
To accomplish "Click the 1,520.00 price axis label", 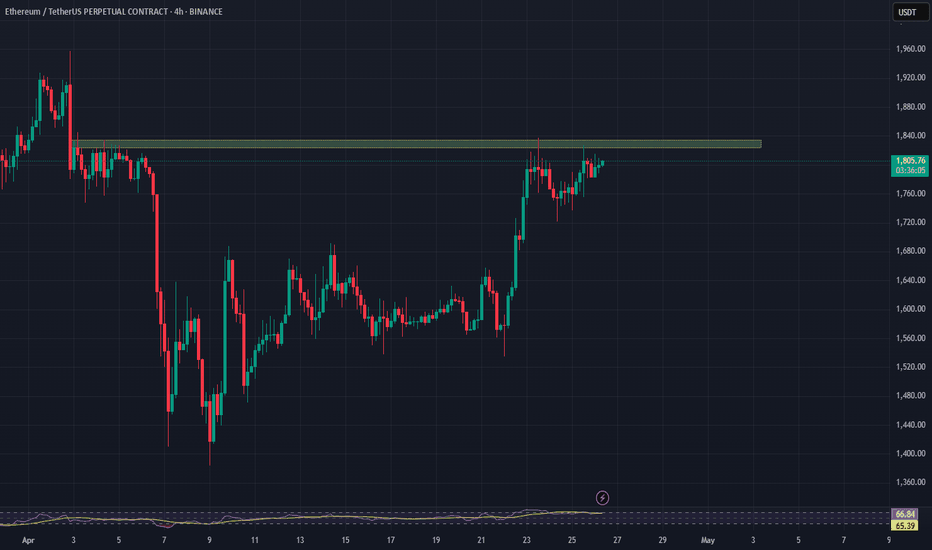I will (x=910, y=367).
